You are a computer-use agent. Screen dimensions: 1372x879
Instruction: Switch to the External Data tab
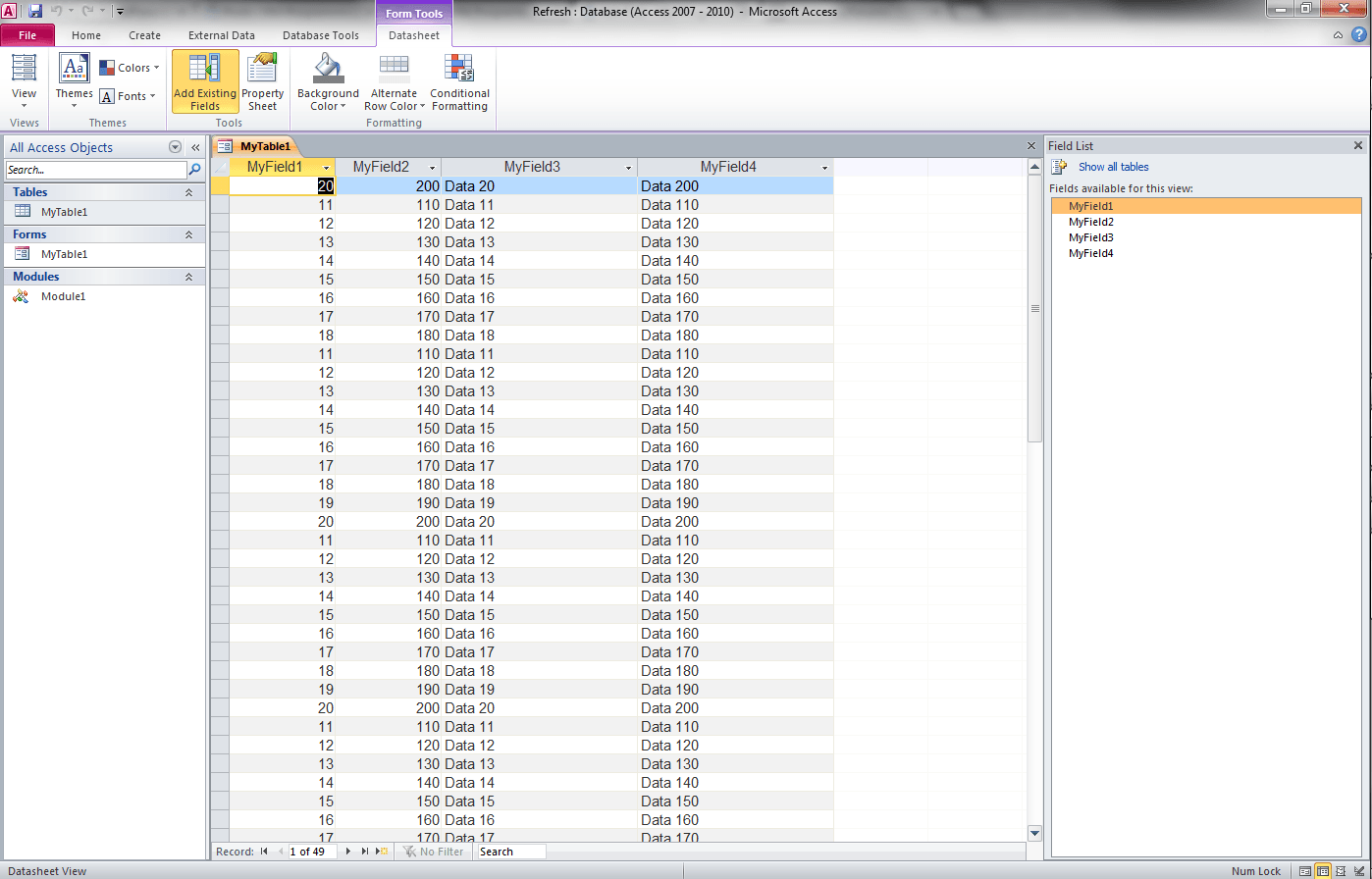(x=222, y=35)
